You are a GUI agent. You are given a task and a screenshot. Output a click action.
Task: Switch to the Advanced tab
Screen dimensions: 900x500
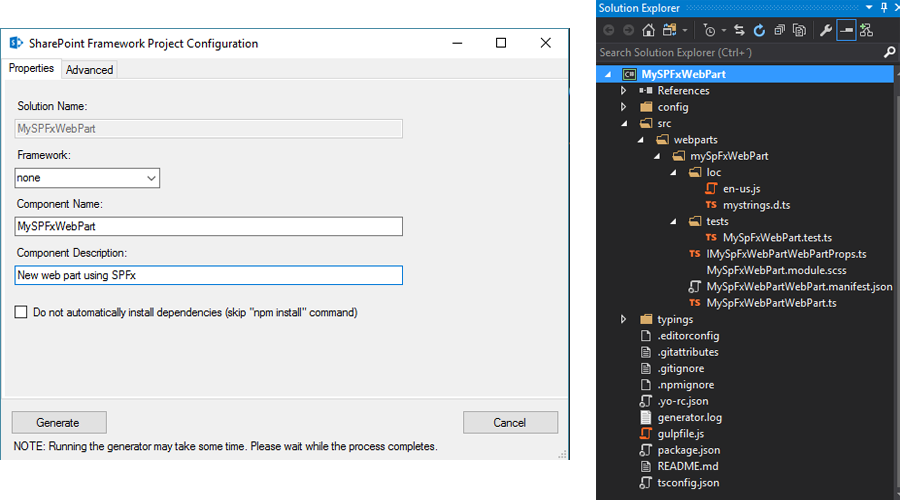(x=90, y=69)
